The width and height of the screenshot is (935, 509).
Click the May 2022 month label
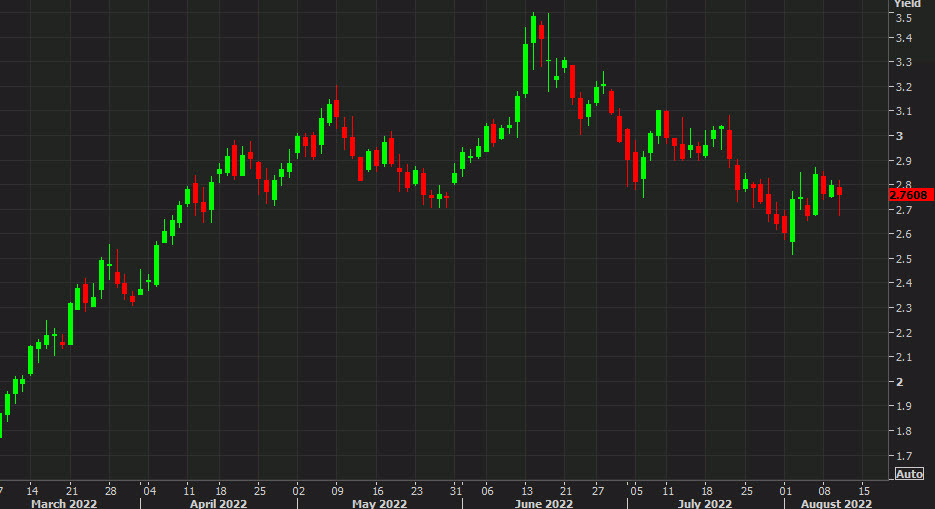(x=379, y=504)
